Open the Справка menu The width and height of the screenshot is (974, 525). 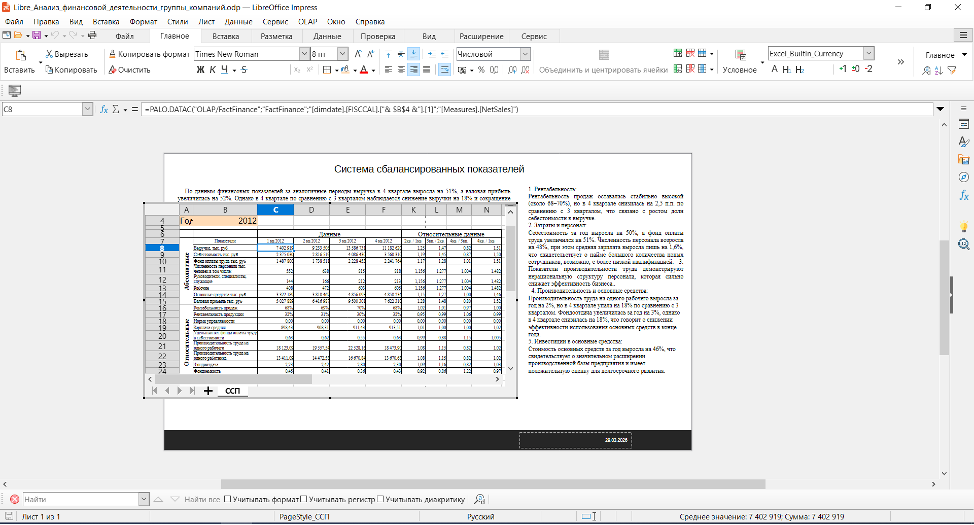(370, 22)
